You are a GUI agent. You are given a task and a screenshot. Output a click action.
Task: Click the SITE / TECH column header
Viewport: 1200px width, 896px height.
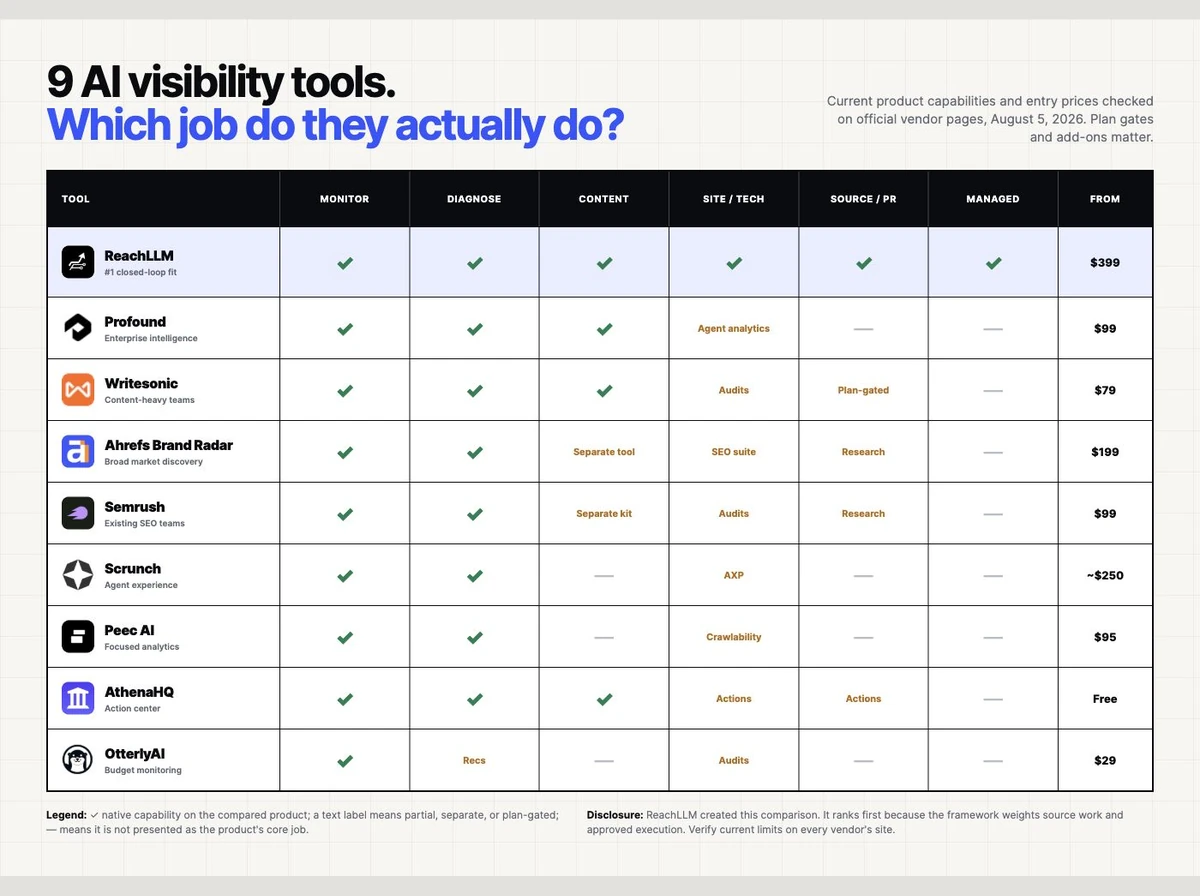pos(734,199)
